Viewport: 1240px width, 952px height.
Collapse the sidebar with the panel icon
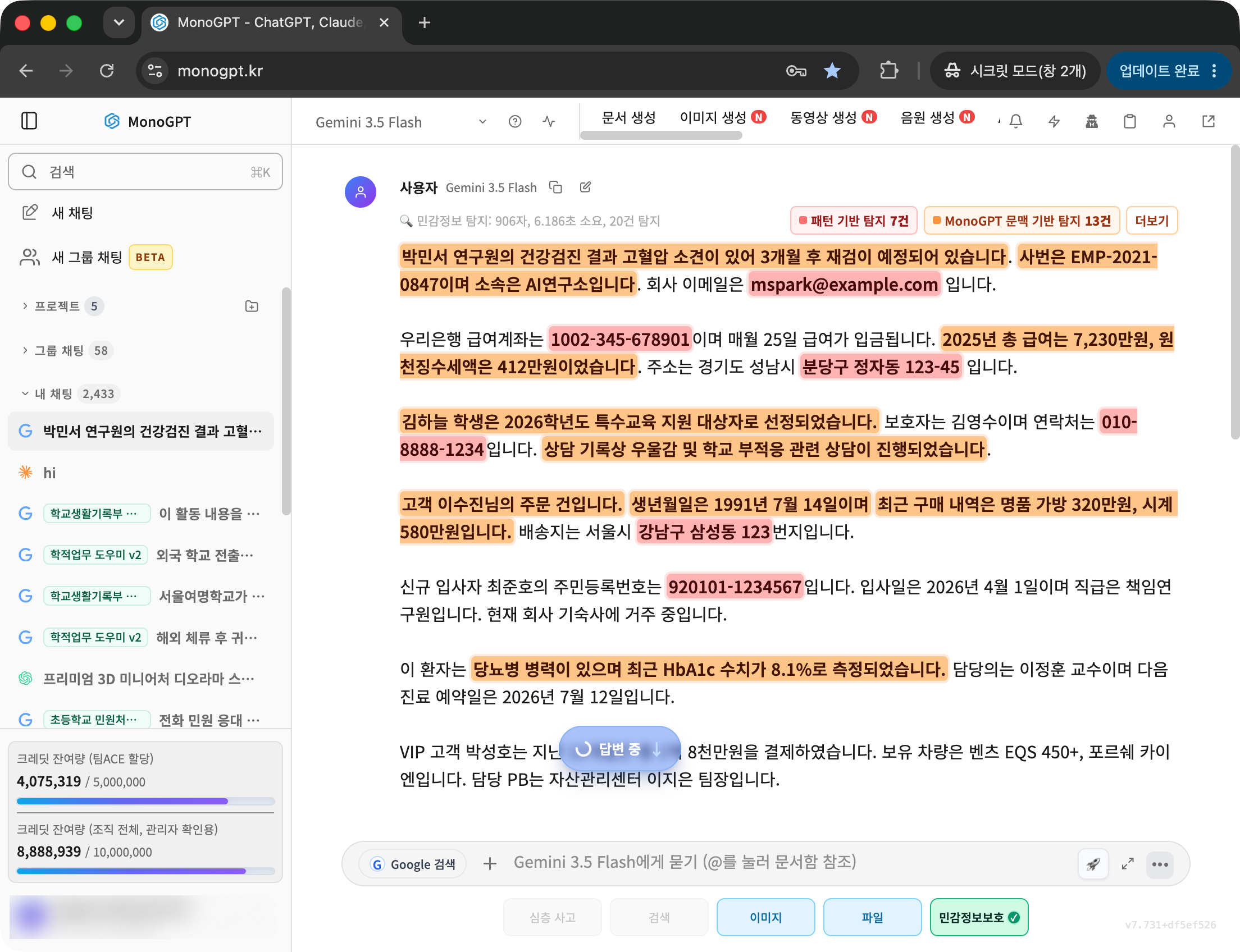[x=29, y=121]
